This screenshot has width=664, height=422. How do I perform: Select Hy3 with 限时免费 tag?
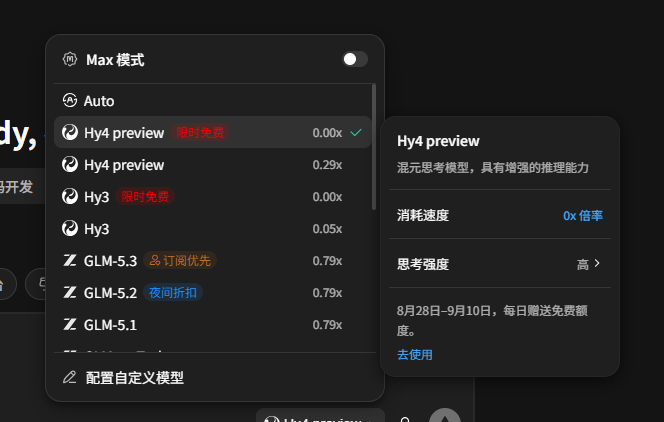pos(213,197)
